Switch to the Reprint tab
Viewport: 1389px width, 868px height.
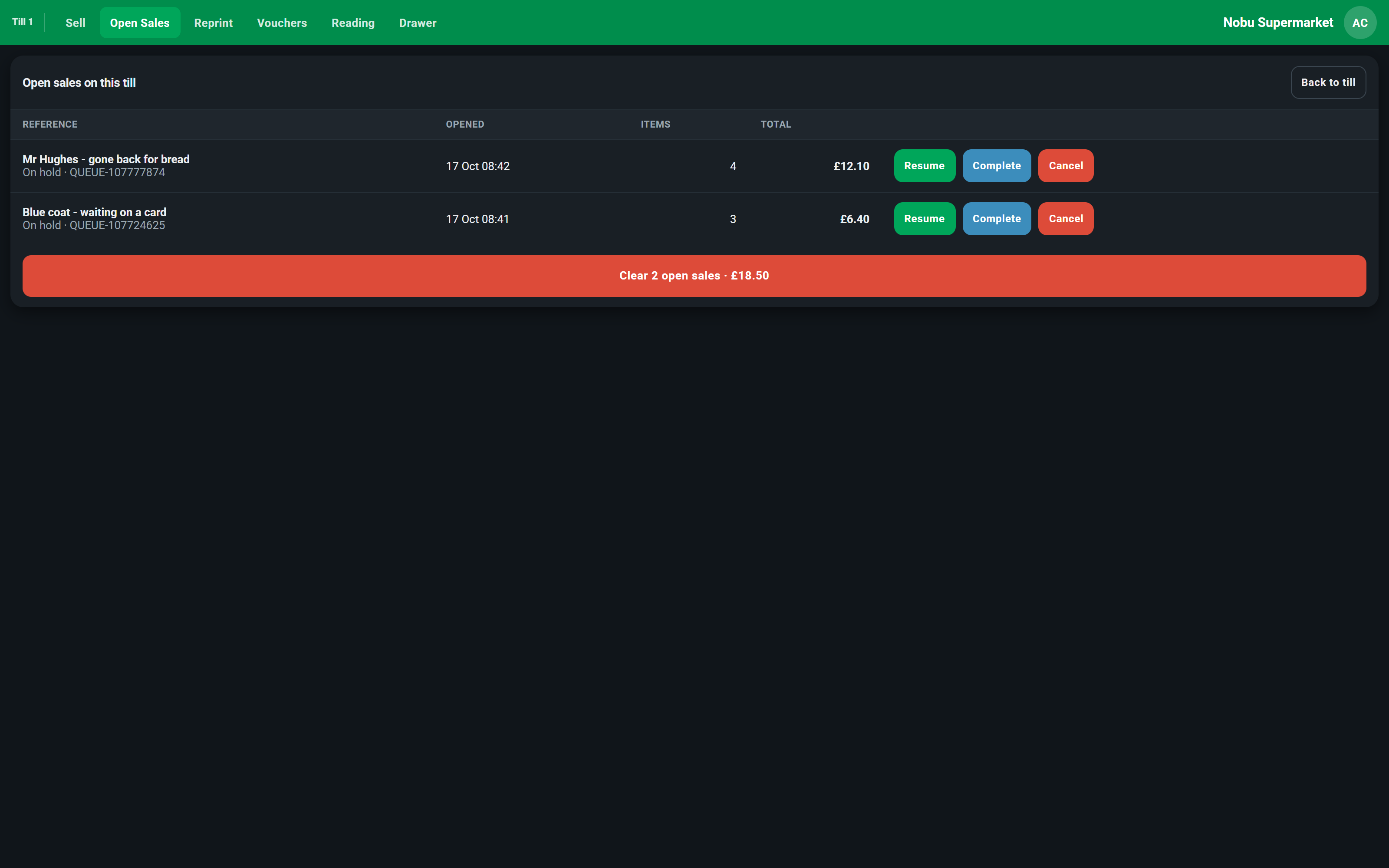coord(213,23)
